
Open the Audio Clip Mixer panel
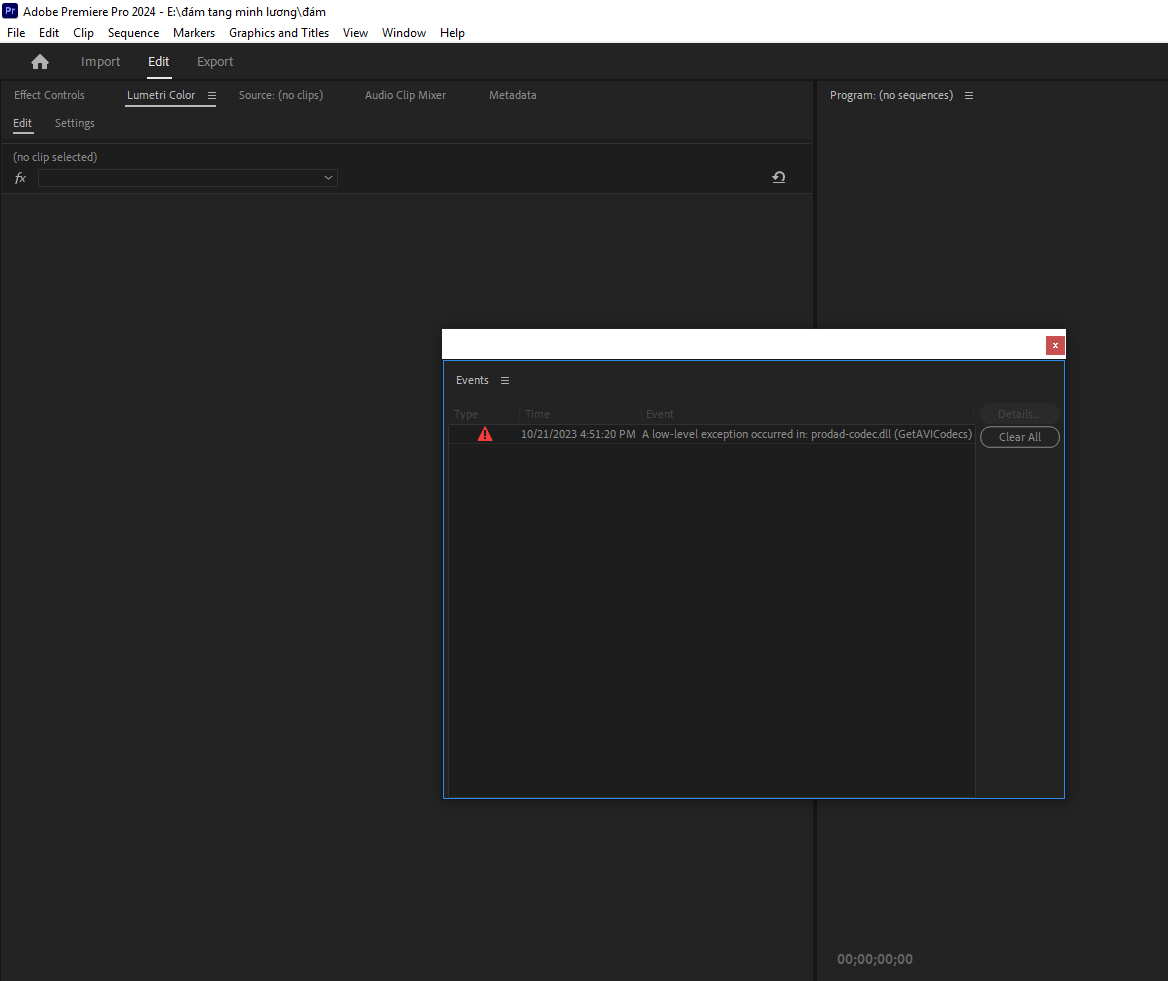(405, 95)
